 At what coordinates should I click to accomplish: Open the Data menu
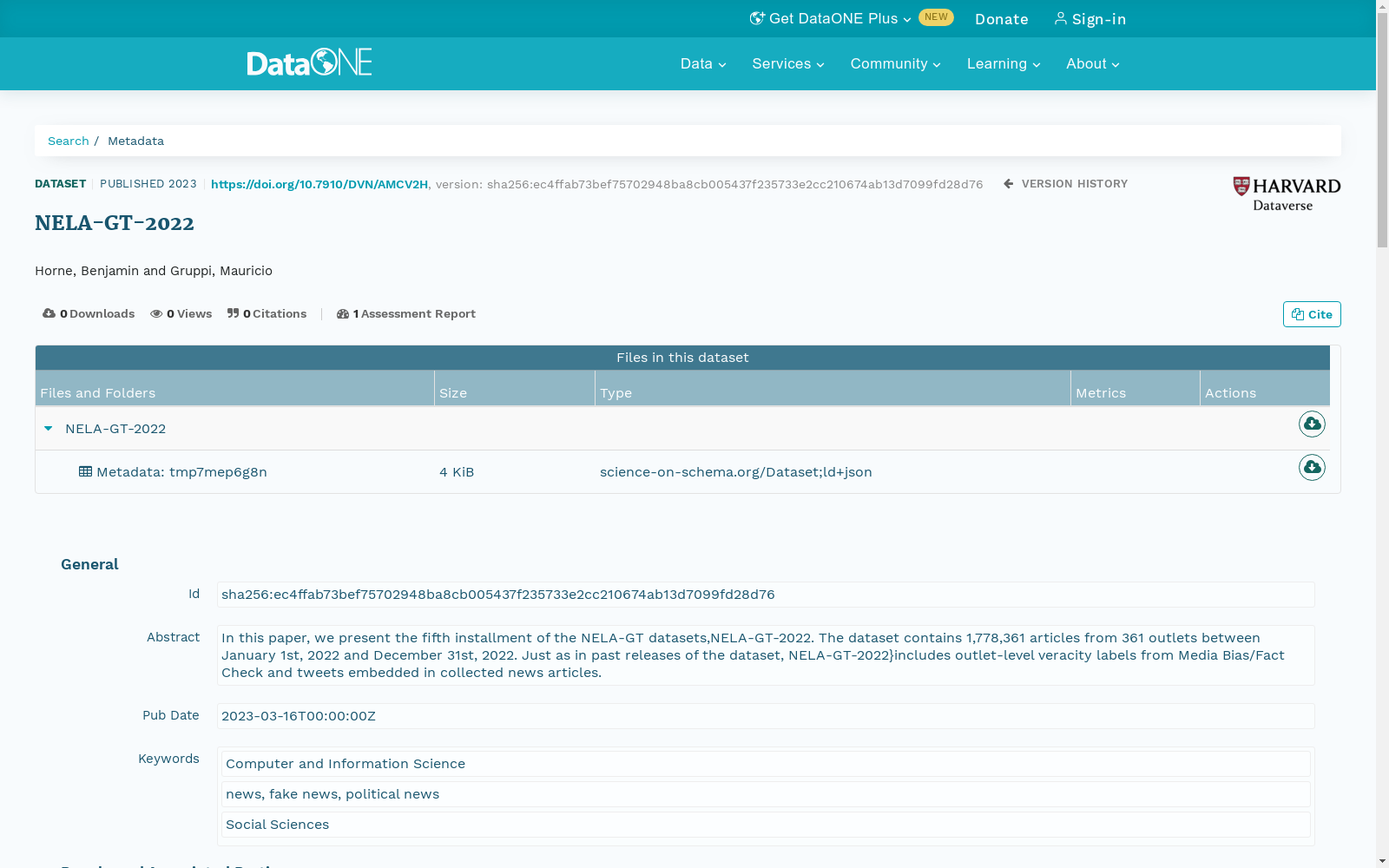pos(703,63)
